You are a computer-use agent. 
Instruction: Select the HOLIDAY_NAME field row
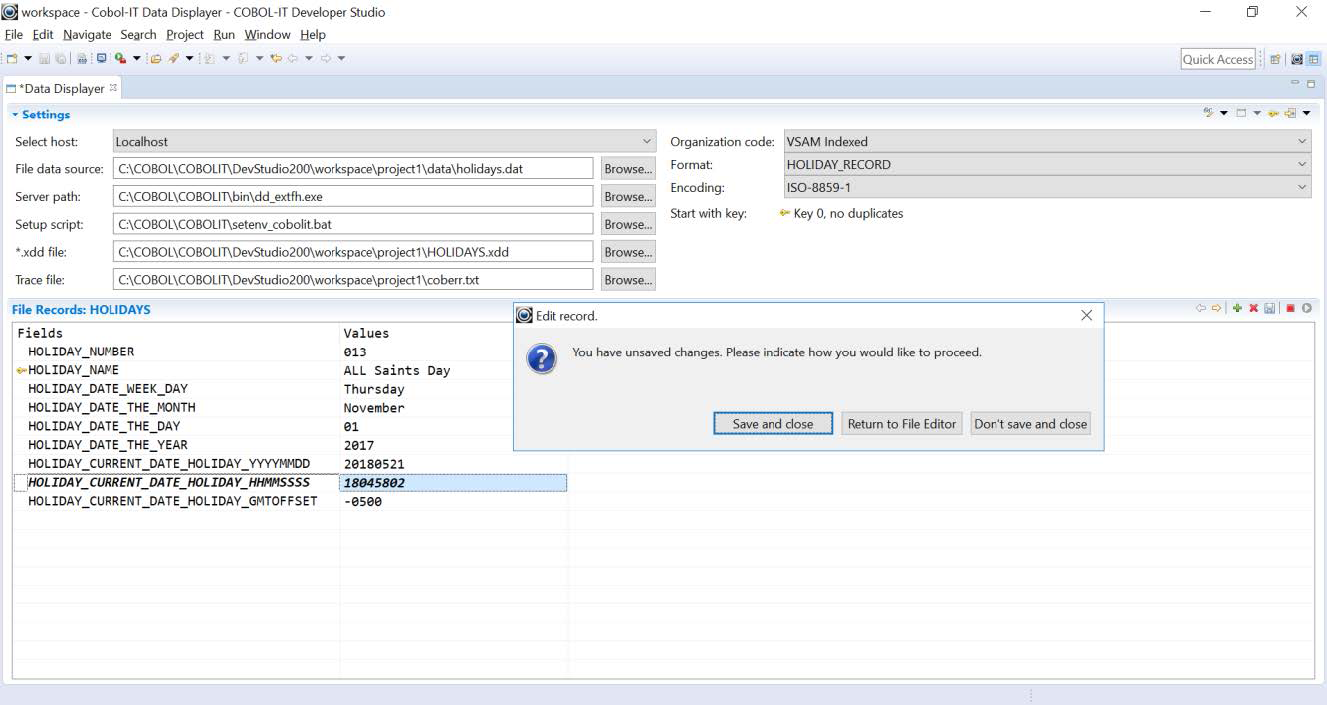(73, 370)
